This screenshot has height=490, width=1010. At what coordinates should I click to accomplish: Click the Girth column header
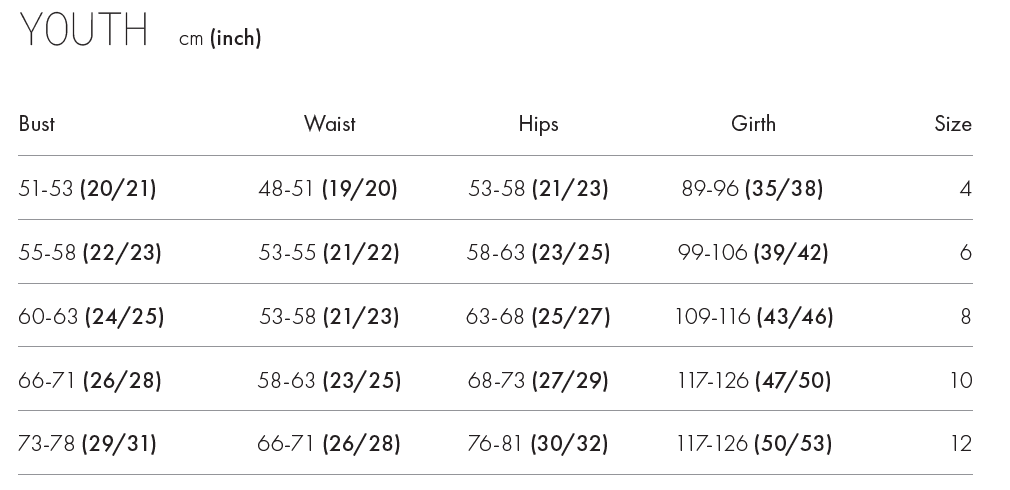pos(753,124)
